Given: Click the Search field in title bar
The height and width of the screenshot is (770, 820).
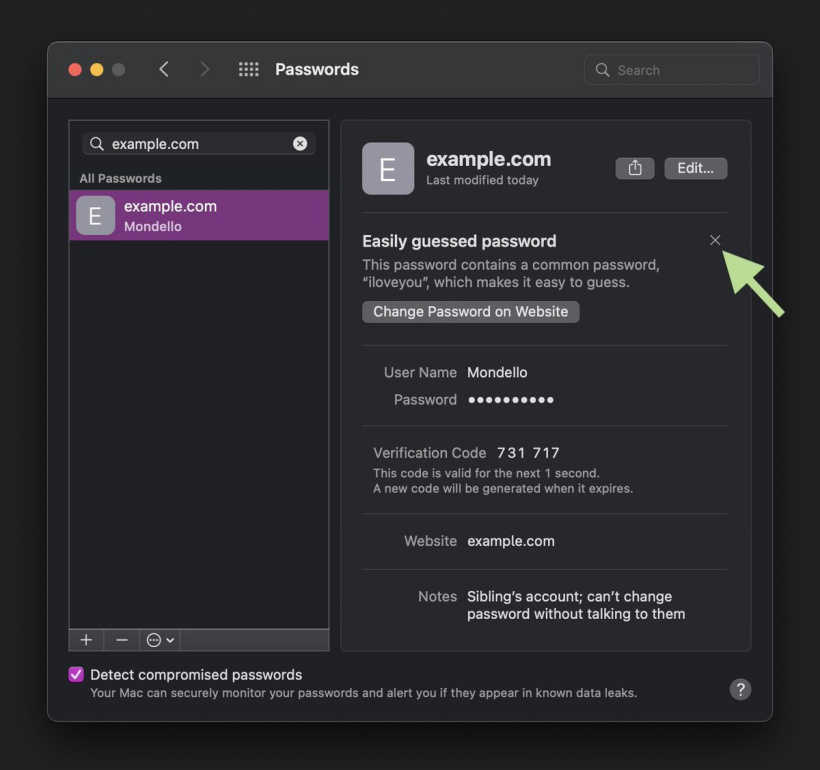Looking at the screenshot, I should coord(671,70).
